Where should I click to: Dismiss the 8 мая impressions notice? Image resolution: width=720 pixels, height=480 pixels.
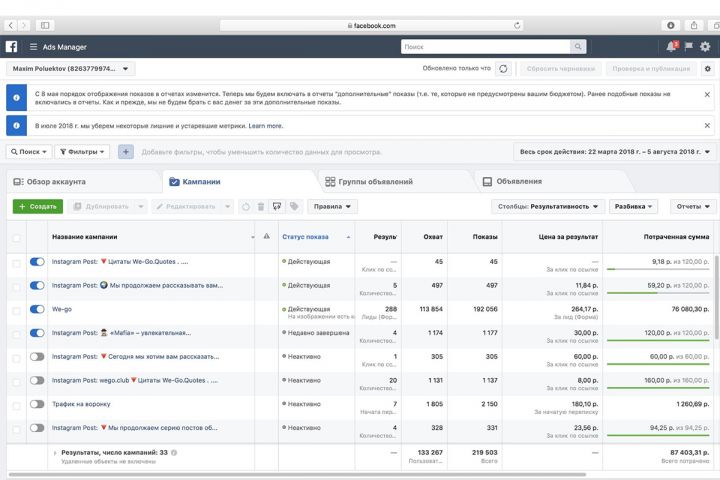[707, 94]
